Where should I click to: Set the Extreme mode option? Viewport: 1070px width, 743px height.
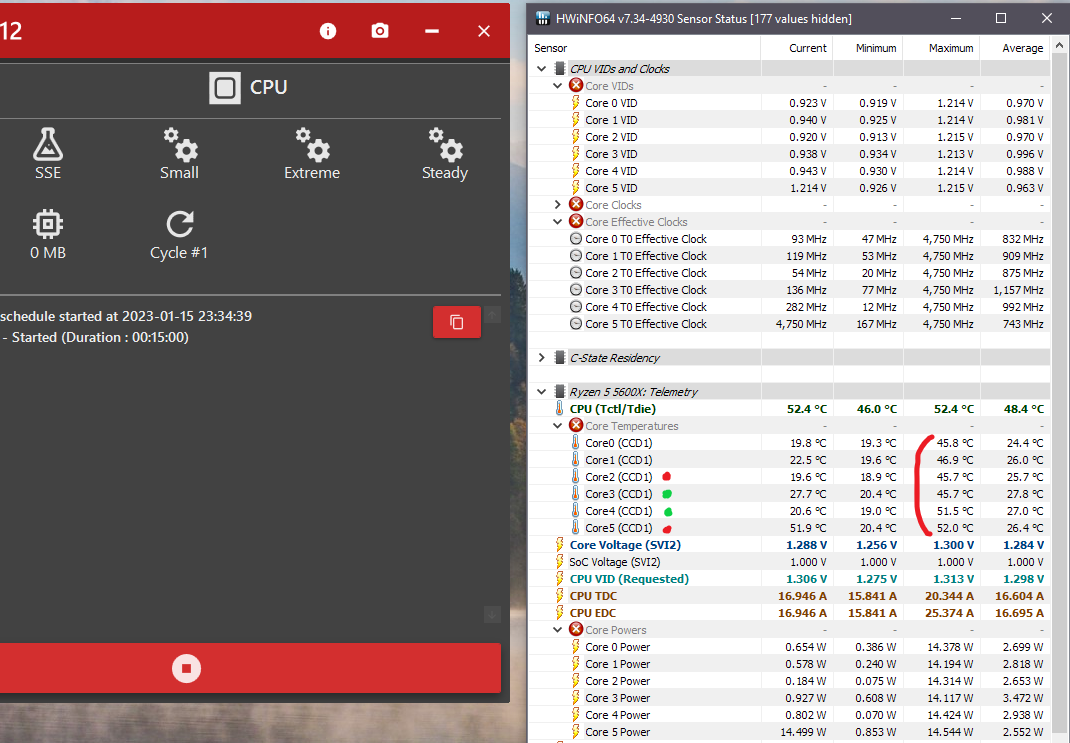[x=312, y=154]
